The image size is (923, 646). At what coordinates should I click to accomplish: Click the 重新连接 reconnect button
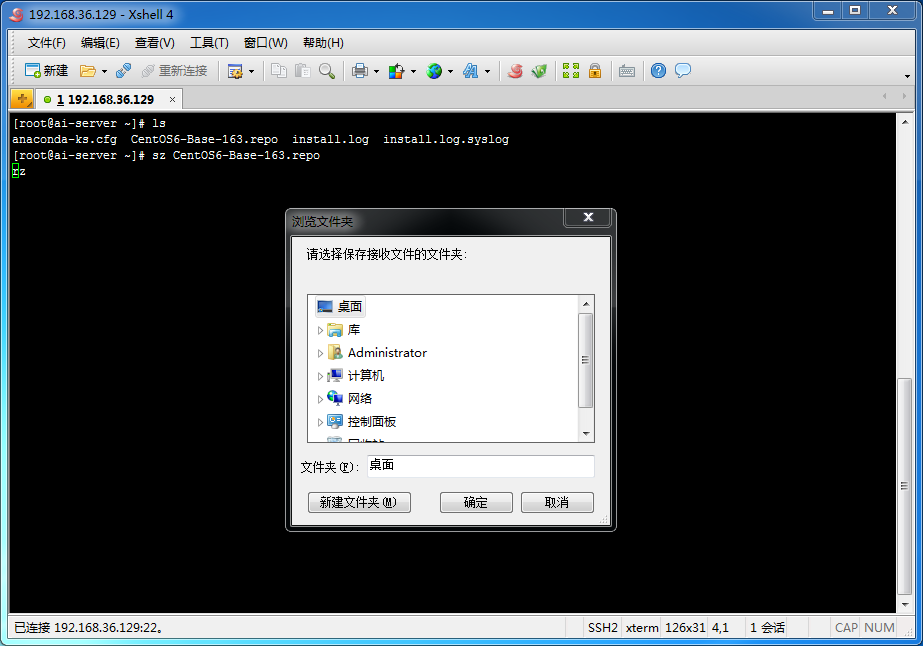174,71
